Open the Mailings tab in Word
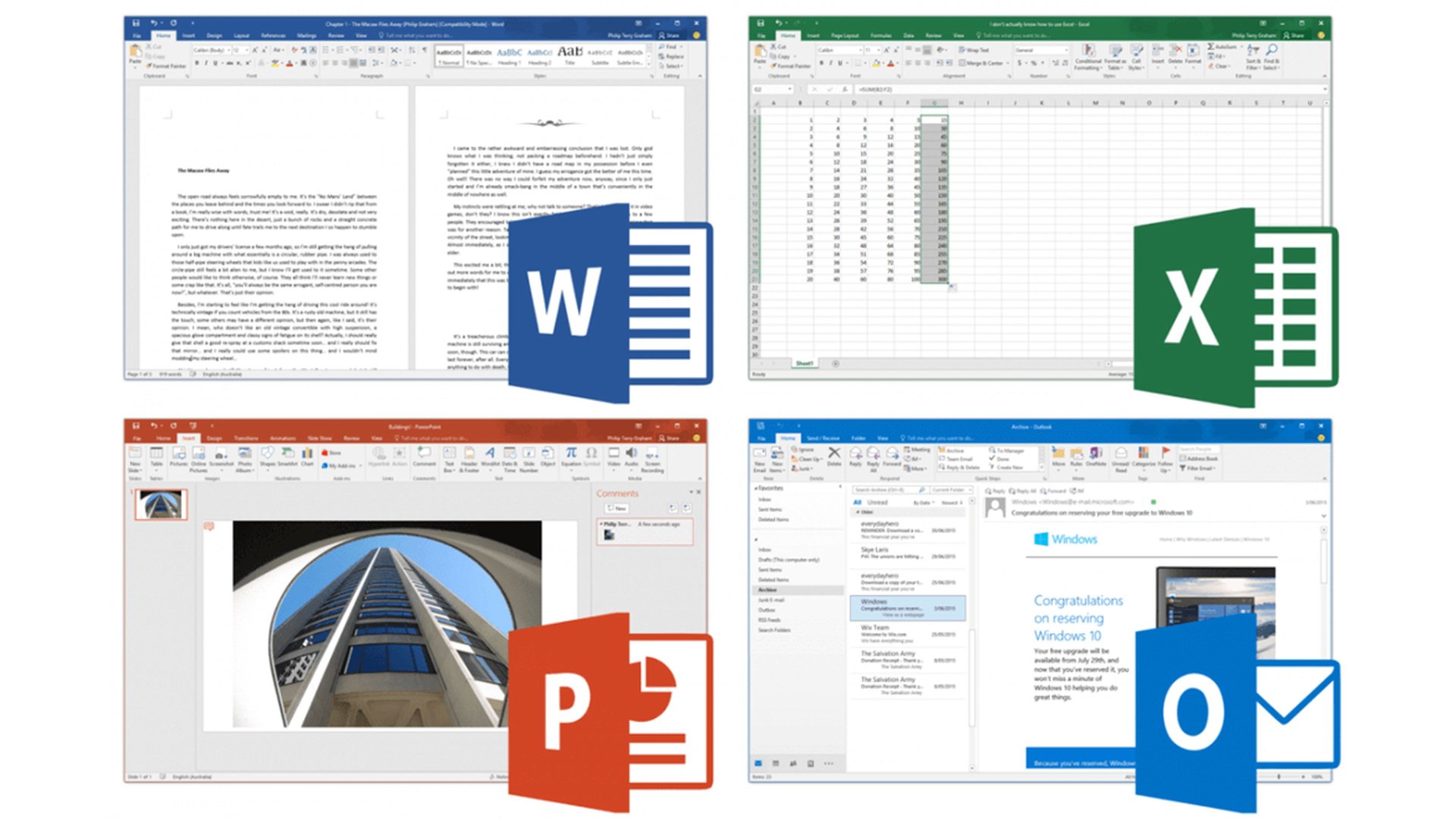This screenshot has height=819, width=1456. [x=306, y=36]
